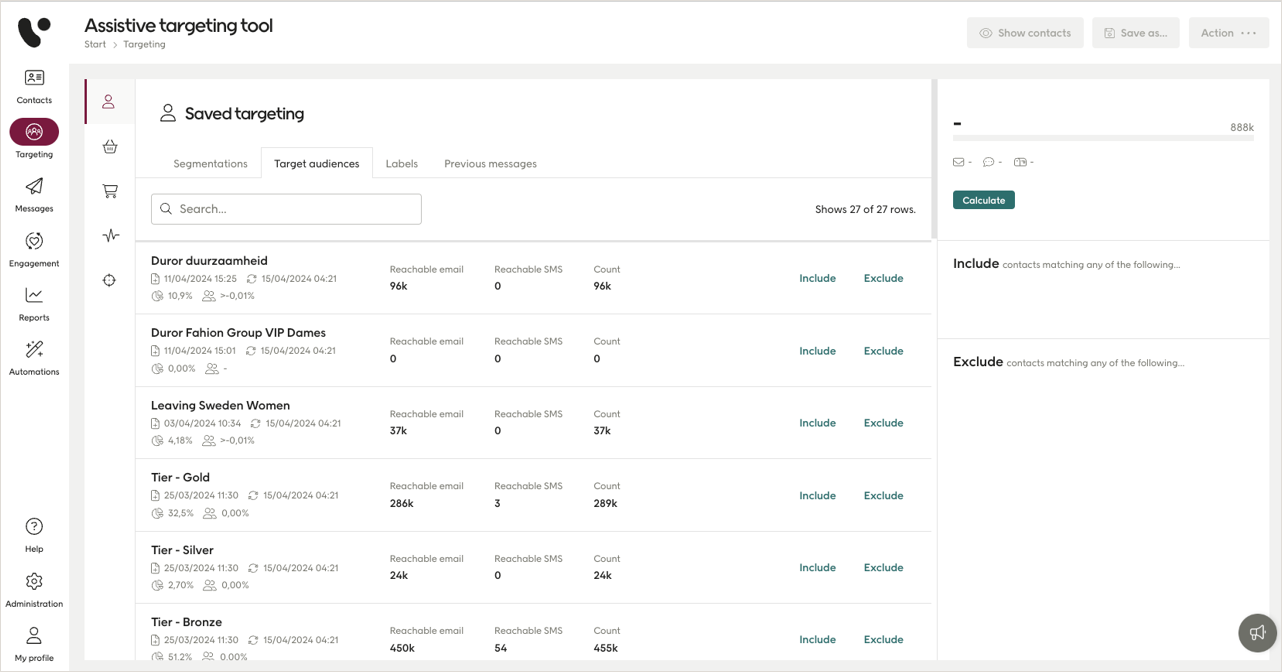1282x672 pixels.
Task: Click the SMS speech bubble icon
Action: (x=988, y=161)
